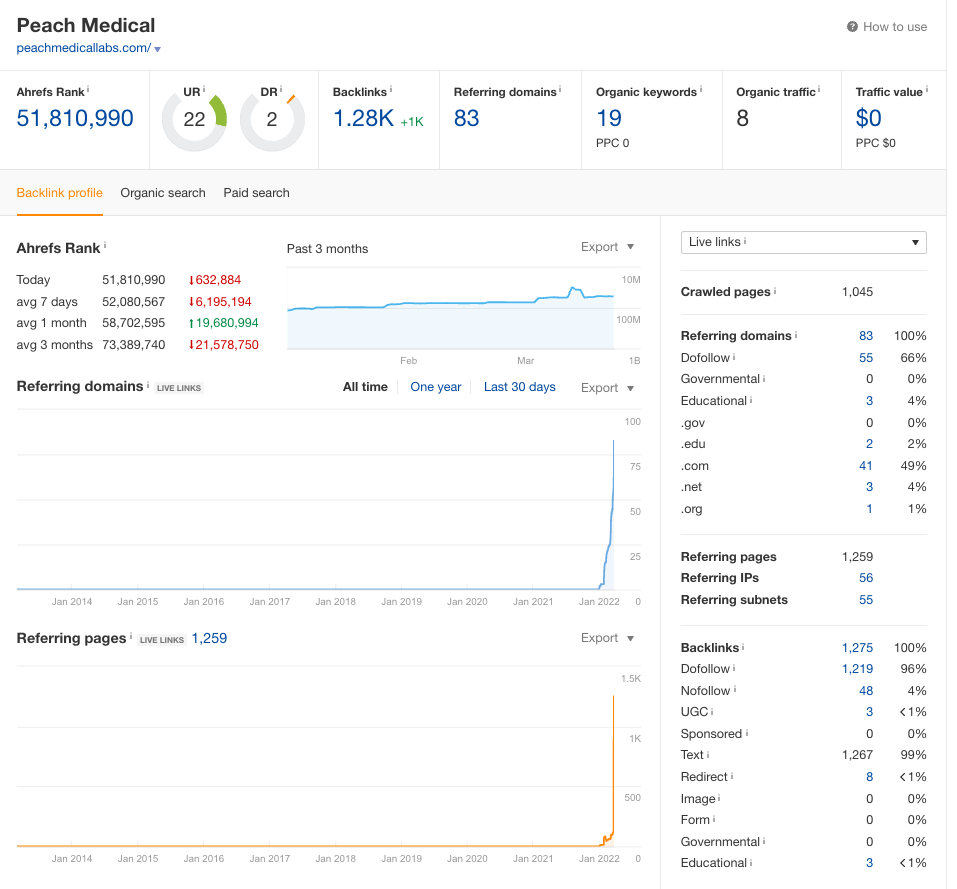Click info icon inside Live links dropdown
The width and height of the screenshot is (957, 889).
(745, 241)
